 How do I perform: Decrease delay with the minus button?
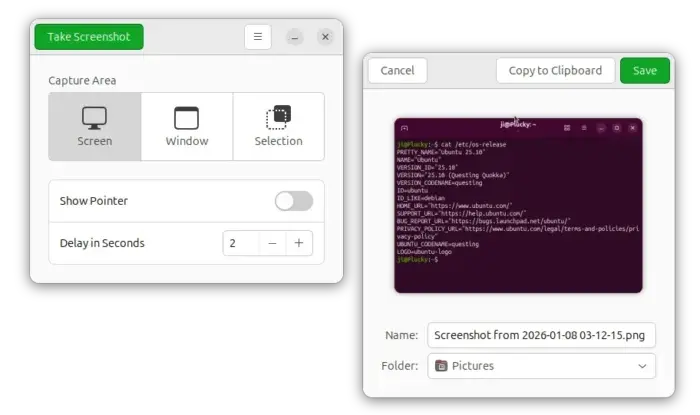pyautogui.click(x=272, y=243)
